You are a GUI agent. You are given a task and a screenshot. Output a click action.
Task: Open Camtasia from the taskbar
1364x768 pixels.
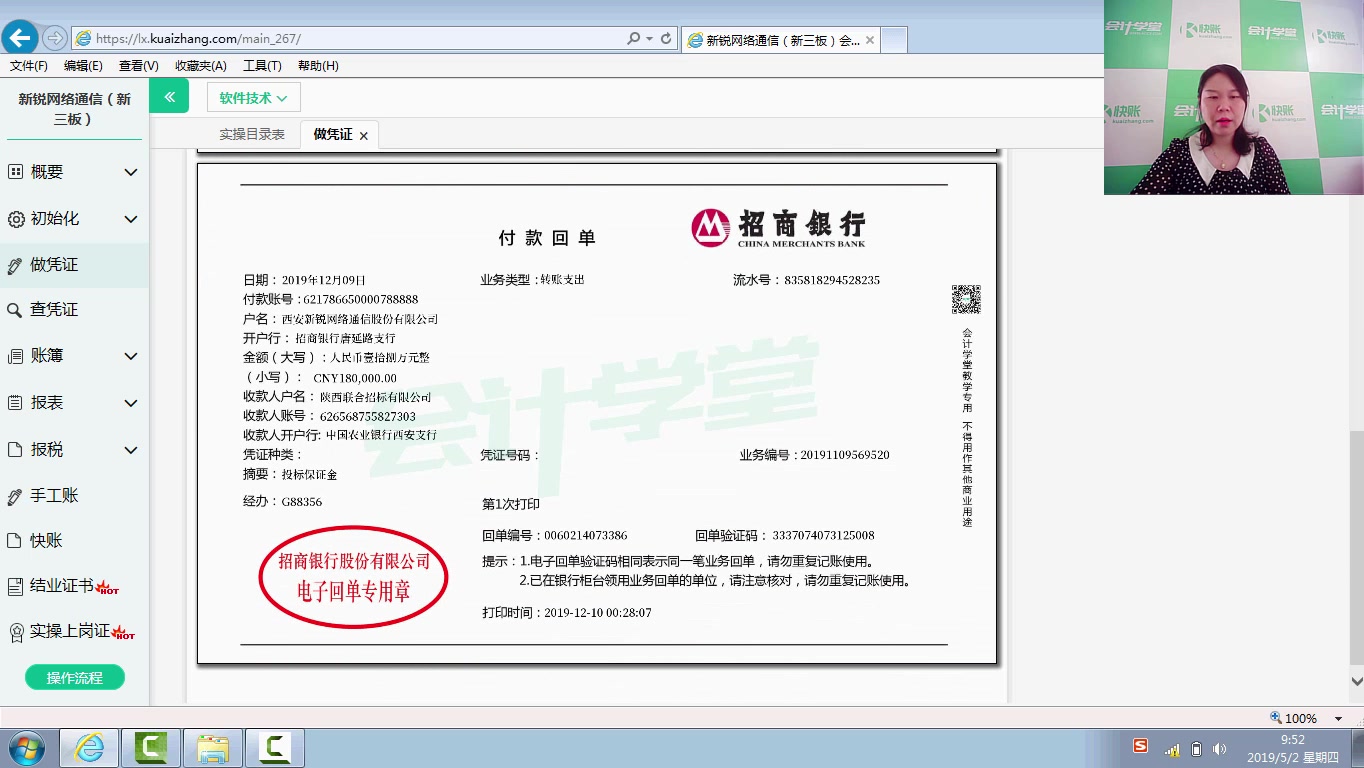(151, 747)
